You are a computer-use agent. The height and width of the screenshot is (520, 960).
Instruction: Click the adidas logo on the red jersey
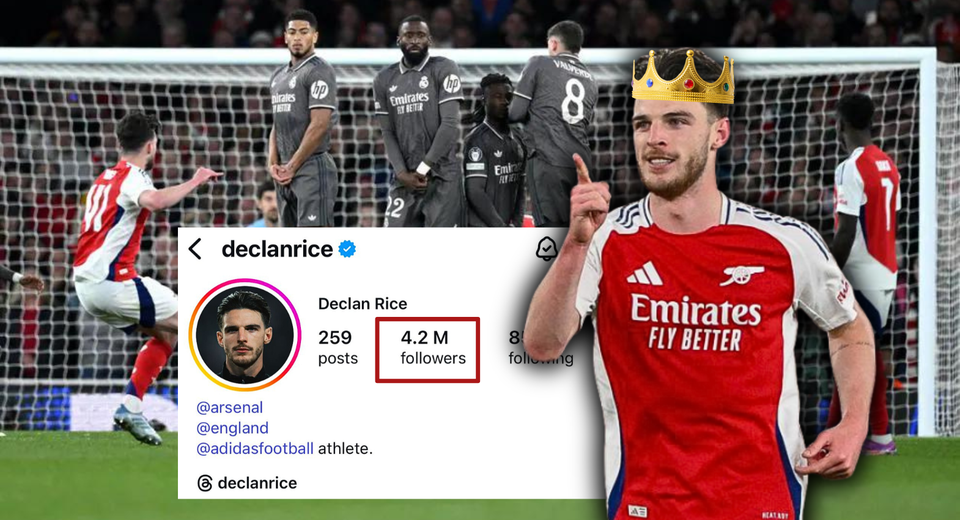[644, 273]
